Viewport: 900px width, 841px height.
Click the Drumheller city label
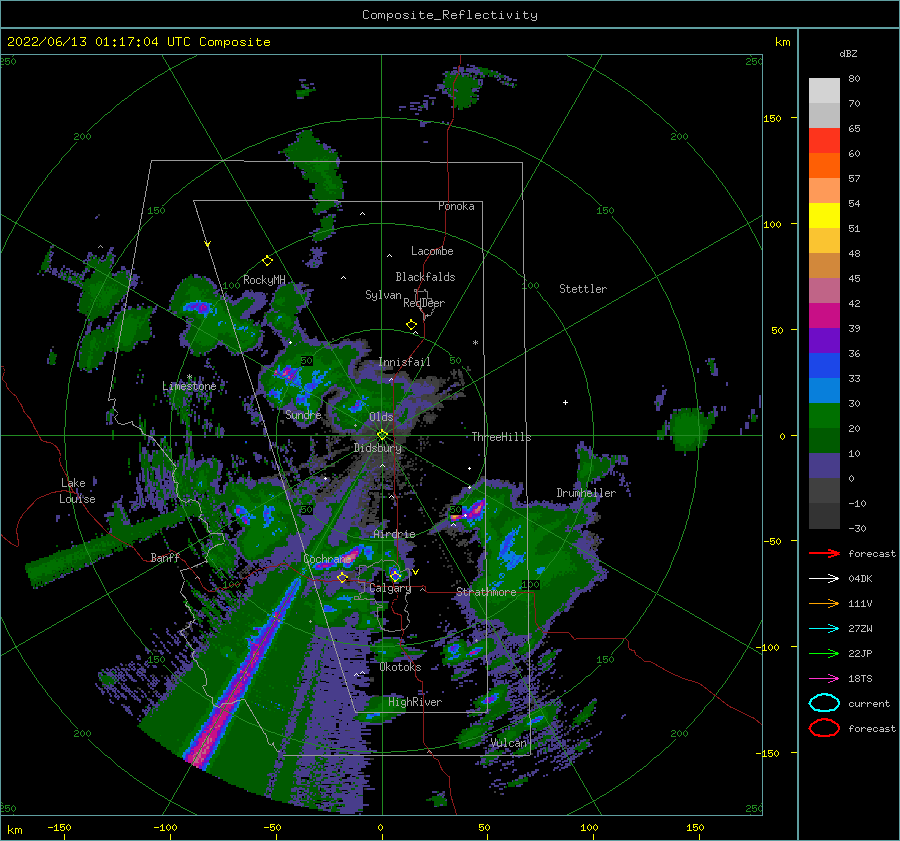tap(586, 493)
